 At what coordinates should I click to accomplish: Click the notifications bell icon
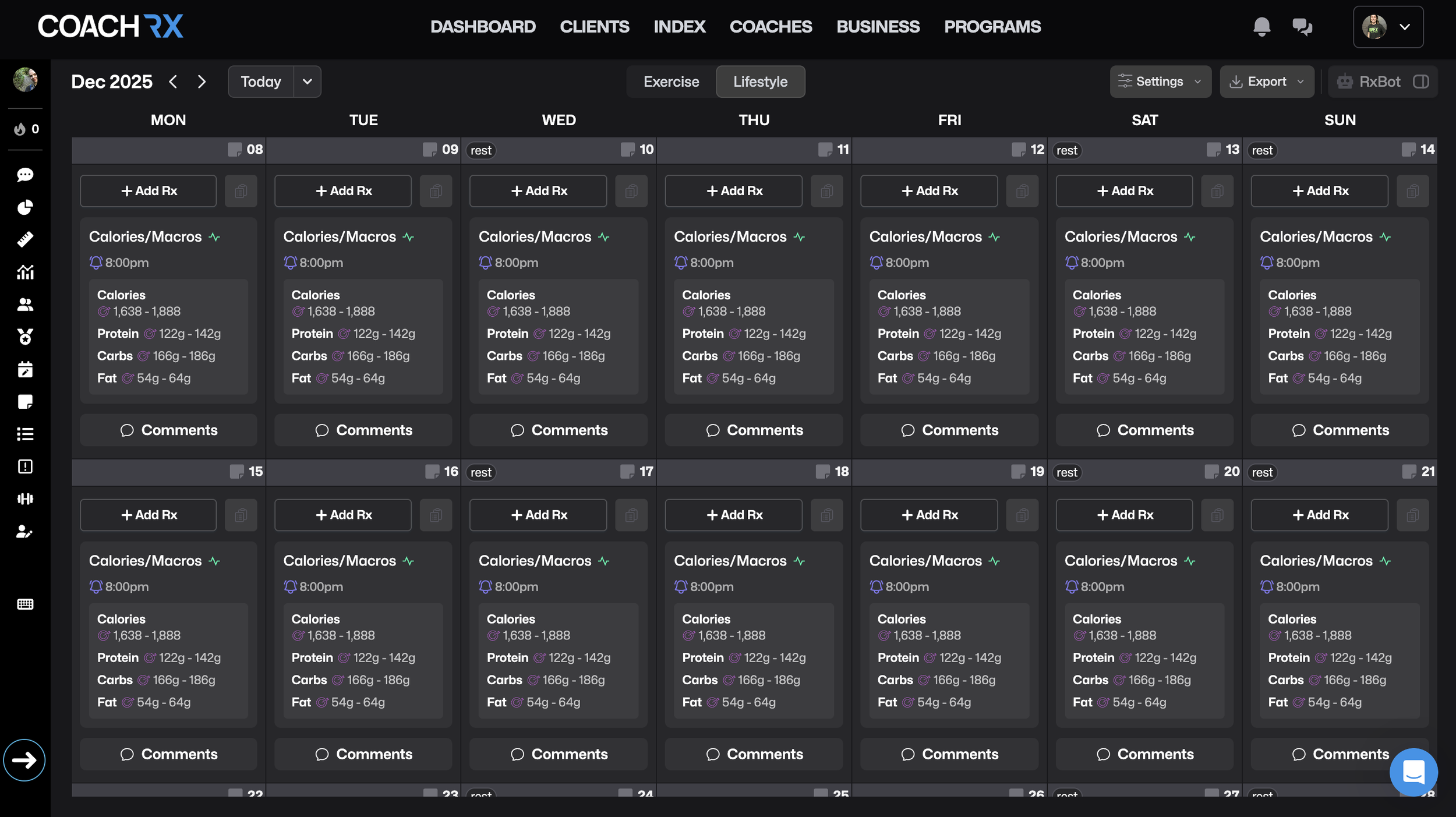pyautogui.click(x=1262, y=27)
